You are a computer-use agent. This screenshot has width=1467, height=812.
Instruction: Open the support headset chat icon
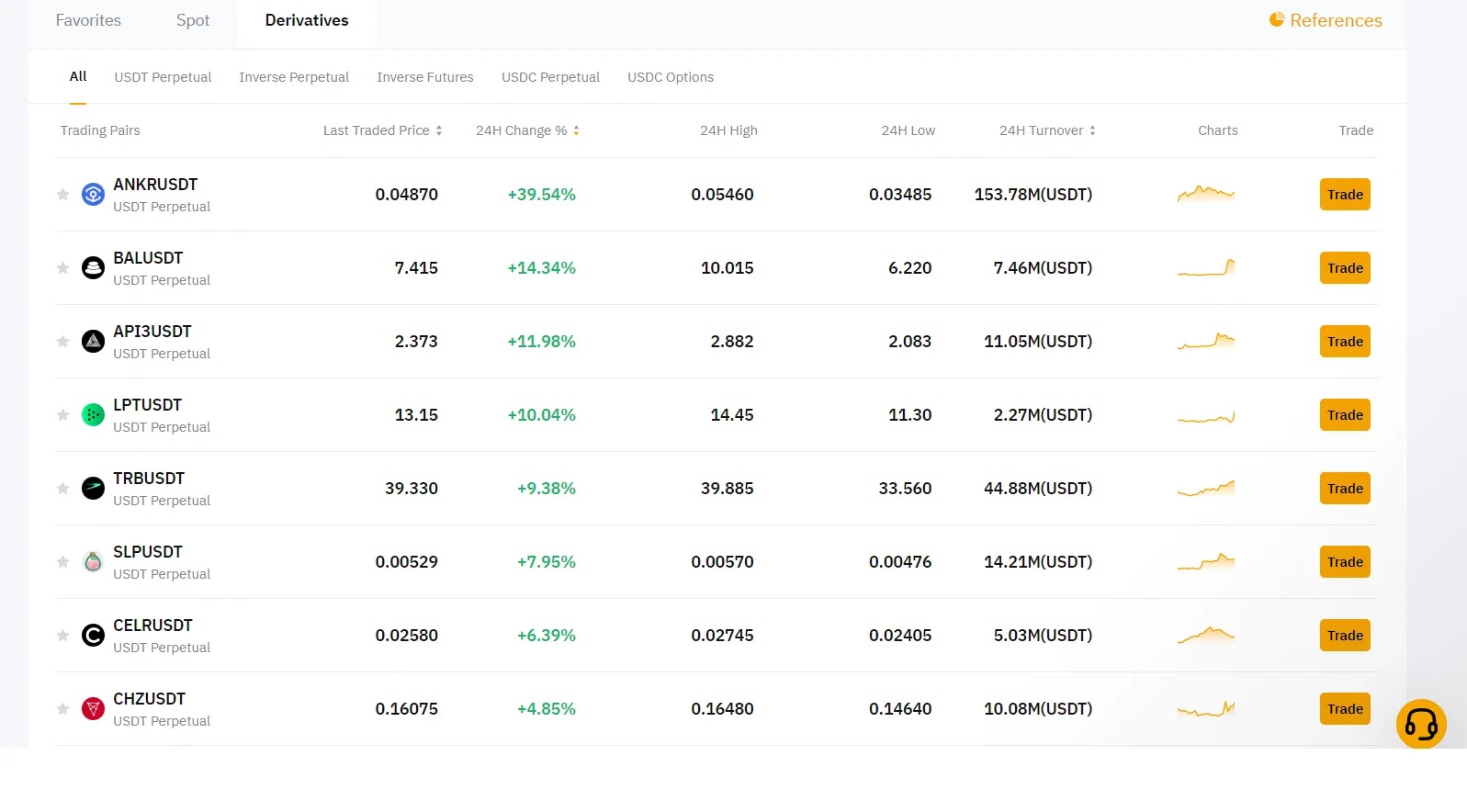[1421, 725]
